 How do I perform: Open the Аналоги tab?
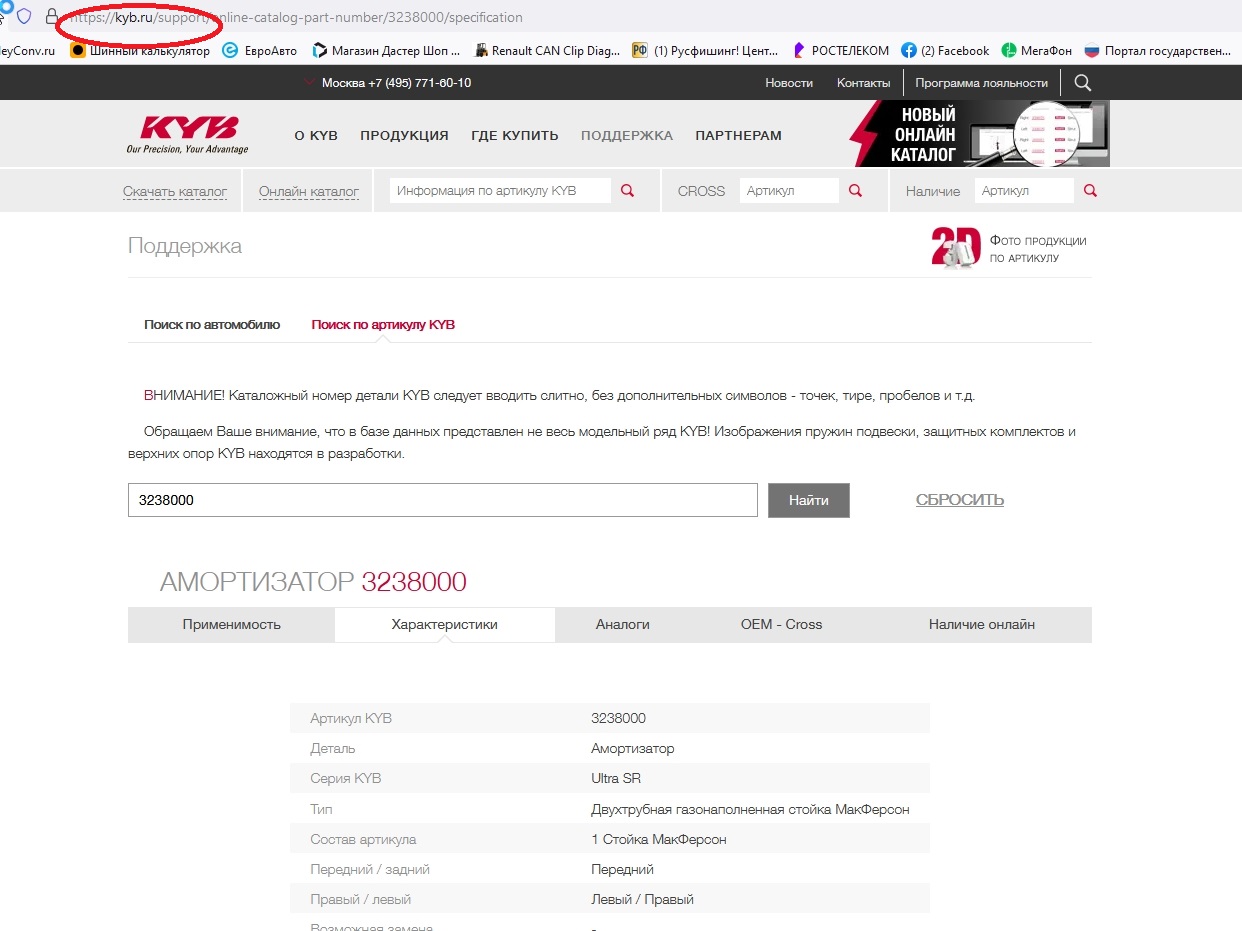point(623,624)
